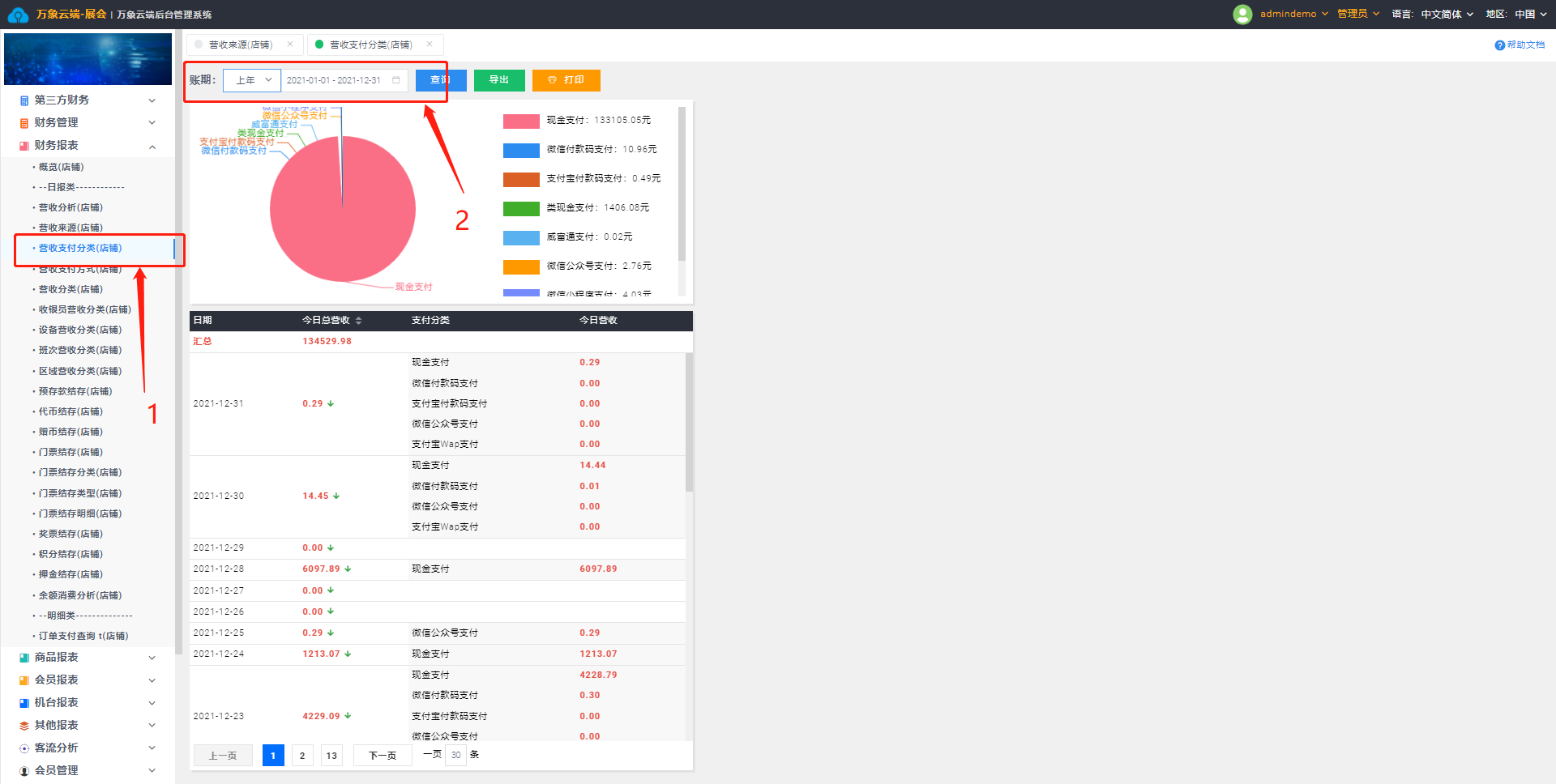Click the 其他报表 menu icon

(x=24, y=726)
